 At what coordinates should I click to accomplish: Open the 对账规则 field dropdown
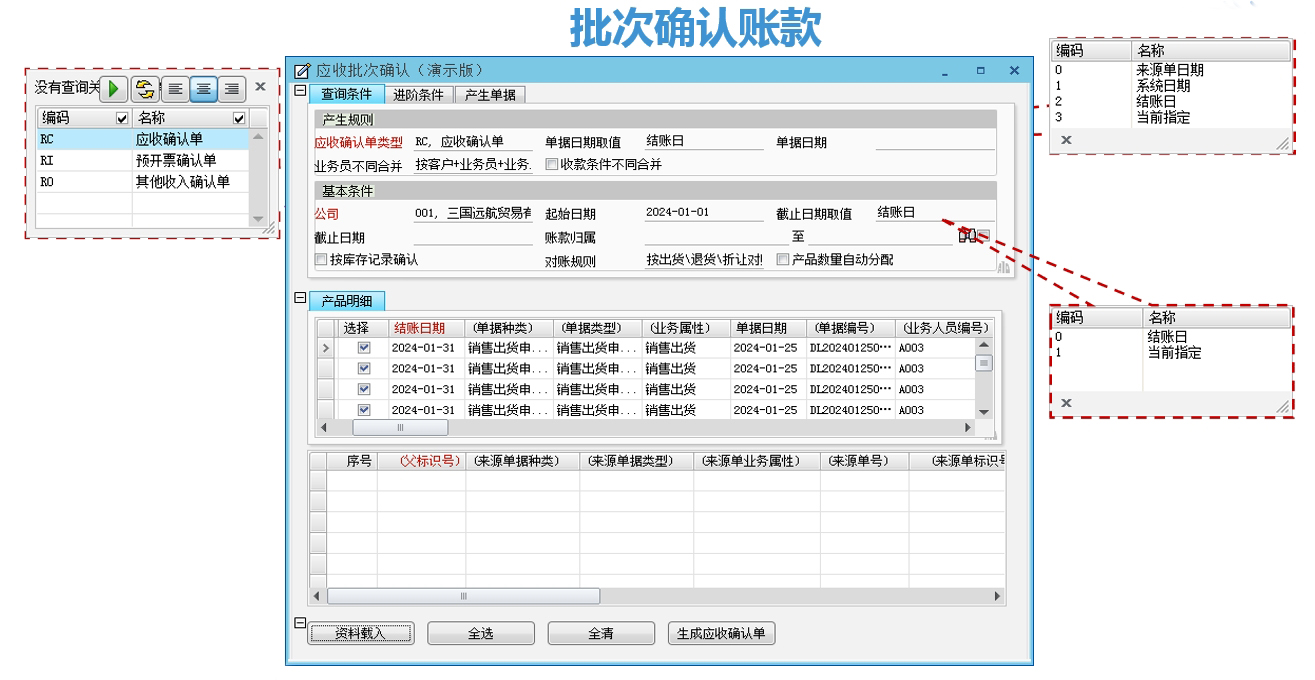(703, 260)
